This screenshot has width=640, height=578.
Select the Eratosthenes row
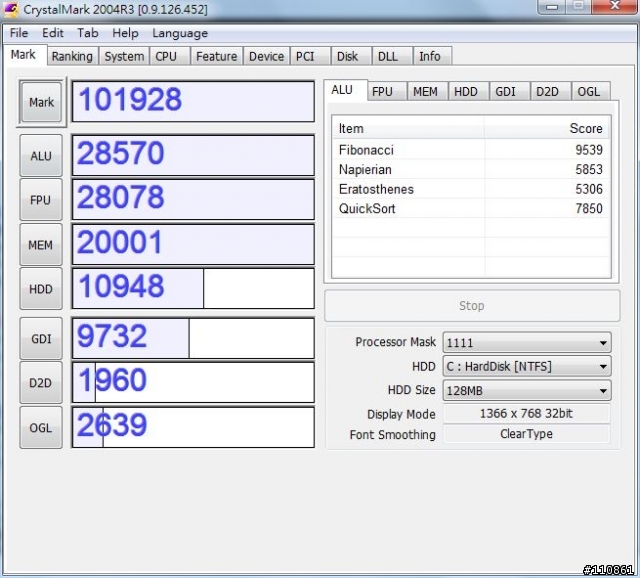[471, 189]
